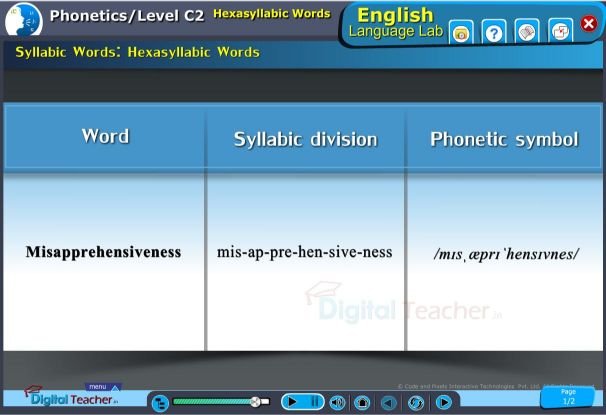Open the folder resources icon in header

(x=461, y=32)
